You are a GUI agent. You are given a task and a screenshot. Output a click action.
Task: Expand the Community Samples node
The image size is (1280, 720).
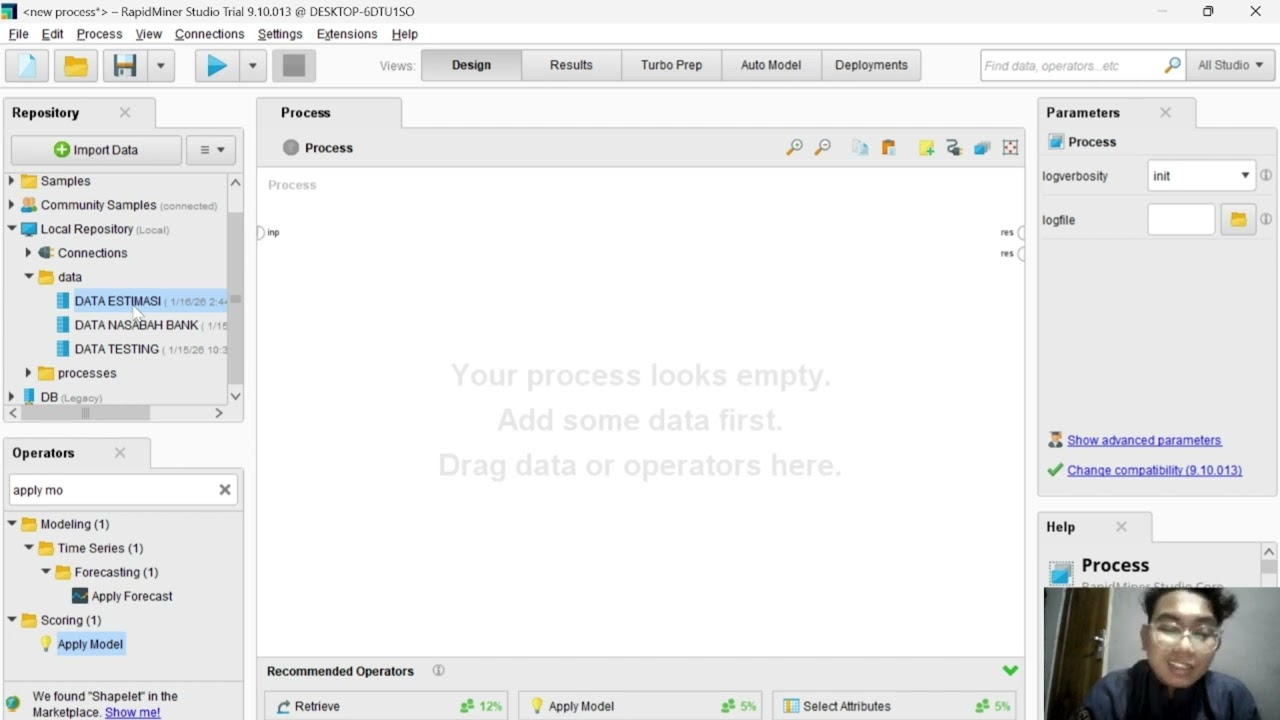pyautogui.click(x=12, y=205)
